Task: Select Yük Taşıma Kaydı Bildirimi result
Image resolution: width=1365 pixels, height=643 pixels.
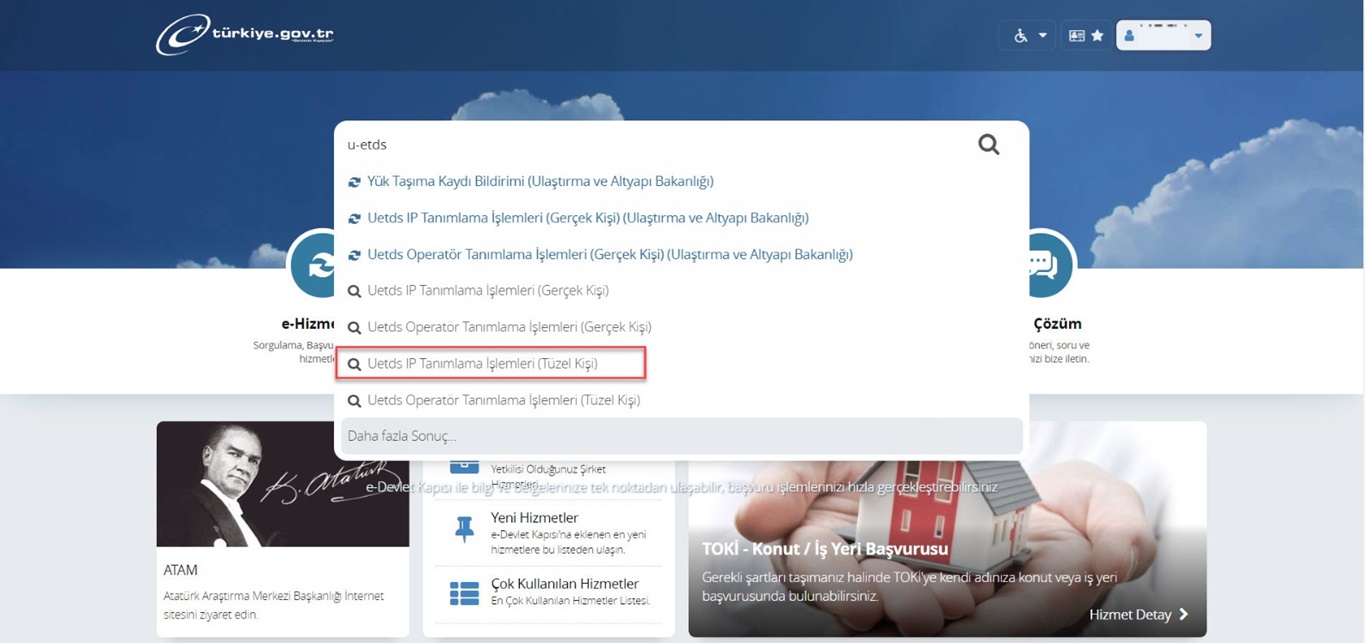Action: (540, 181)
